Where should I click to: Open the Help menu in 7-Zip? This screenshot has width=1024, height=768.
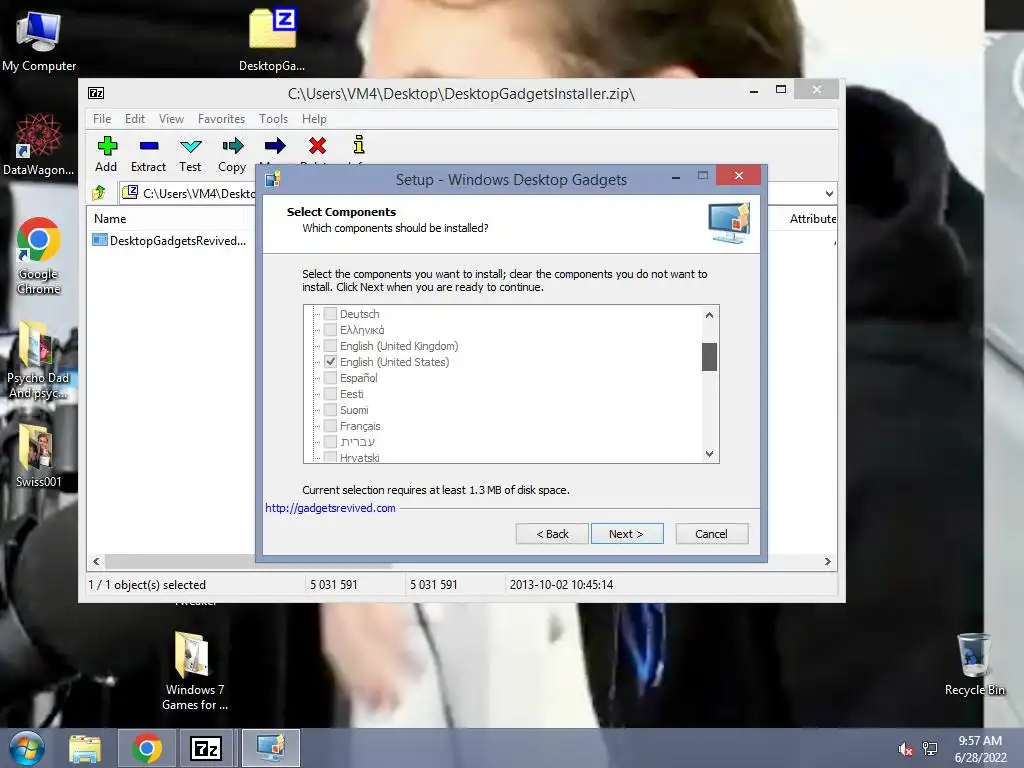click(314, 119)
